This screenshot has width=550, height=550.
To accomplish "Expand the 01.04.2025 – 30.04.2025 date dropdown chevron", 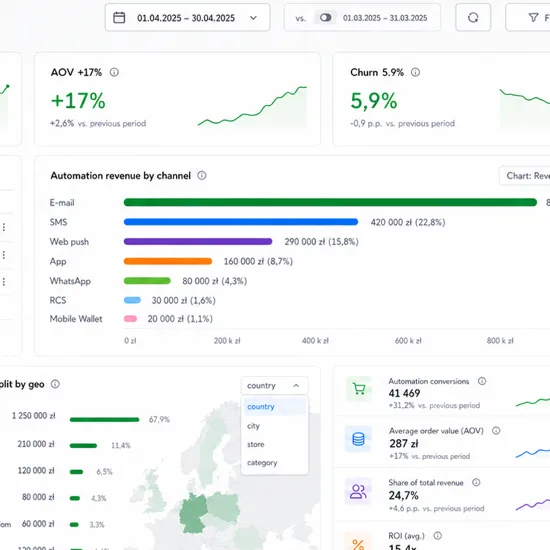I will coord(253,18).
